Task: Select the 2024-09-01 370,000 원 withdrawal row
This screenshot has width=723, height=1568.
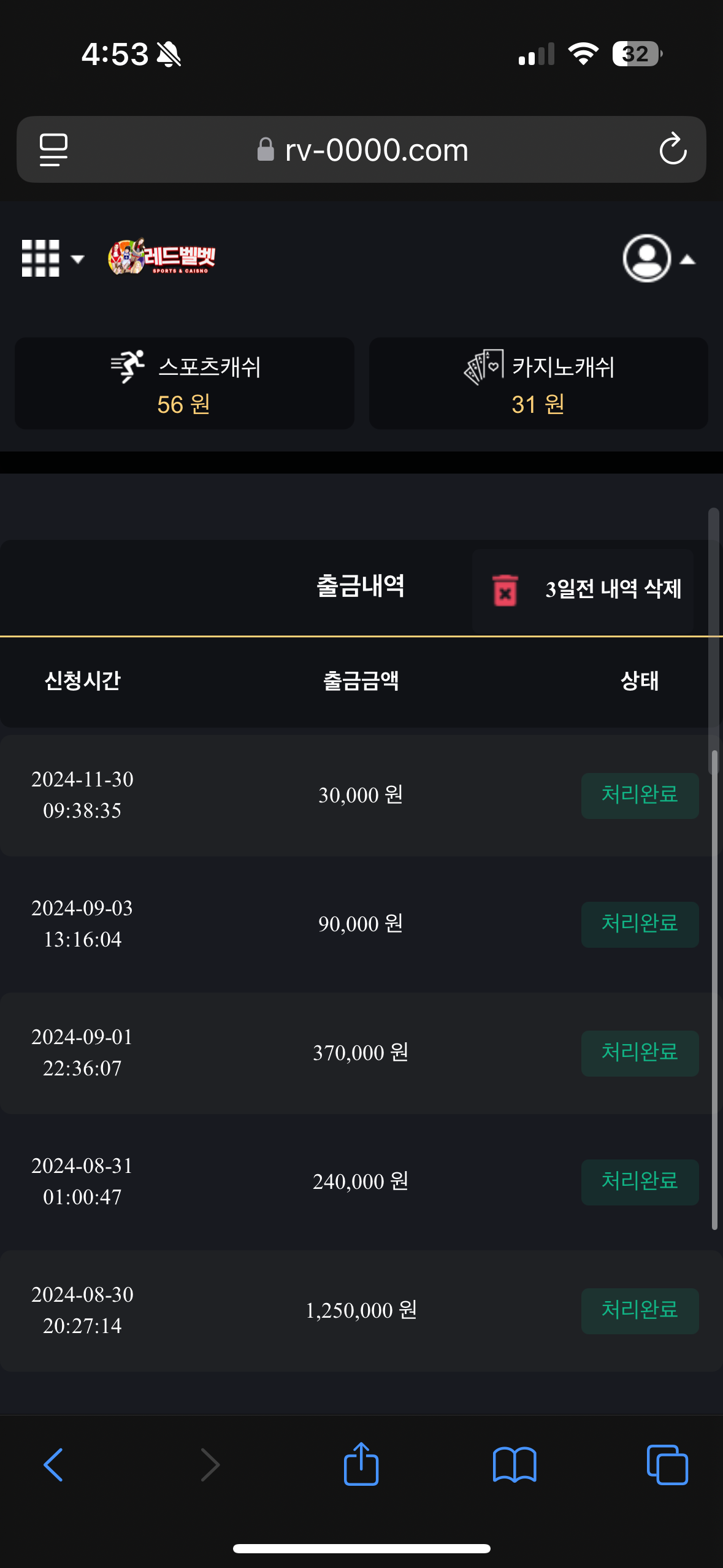Action: (361, 1053)
